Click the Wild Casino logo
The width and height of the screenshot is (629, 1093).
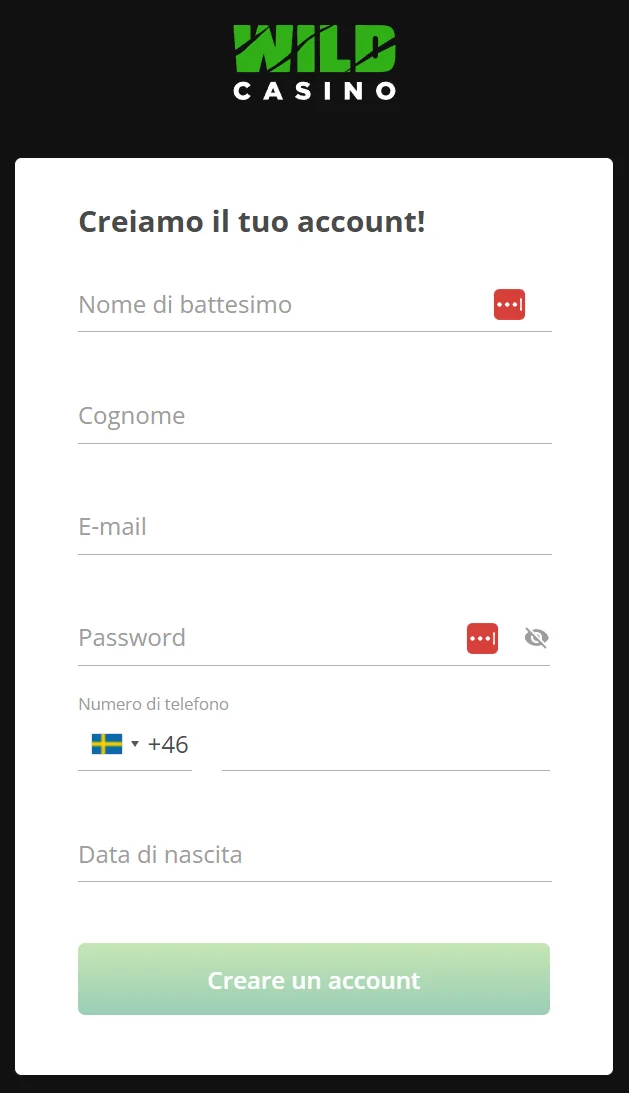point(314,60)
